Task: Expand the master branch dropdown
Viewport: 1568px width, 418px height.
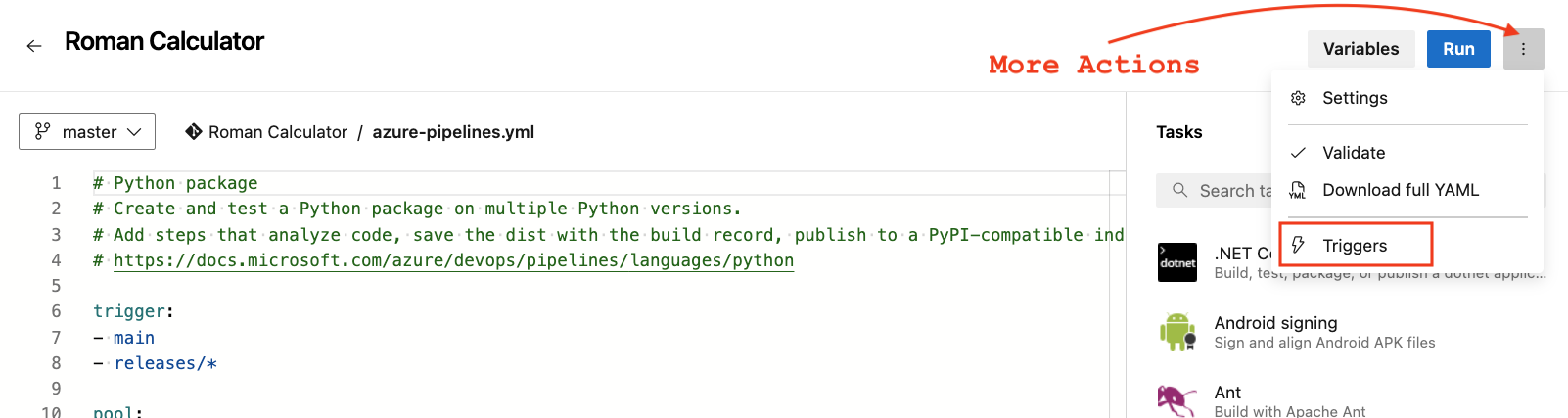Action: point(87,132)
